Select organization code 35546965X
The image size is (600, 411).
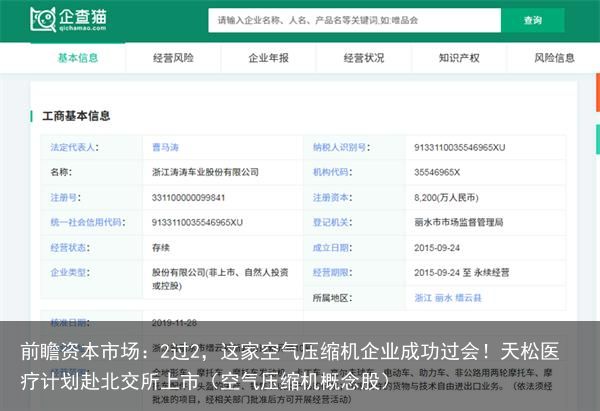tap(437, 172)
